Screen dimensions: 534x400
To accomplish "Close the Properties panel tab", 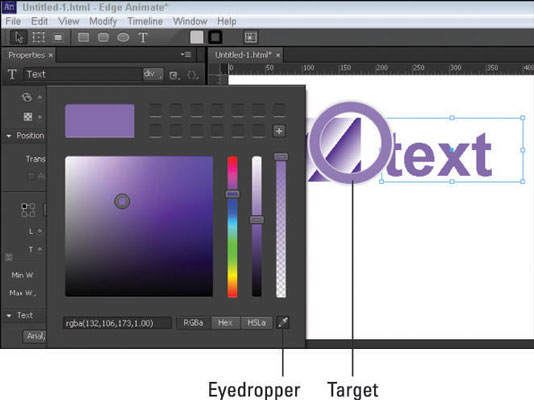I will tap(51, 55).
